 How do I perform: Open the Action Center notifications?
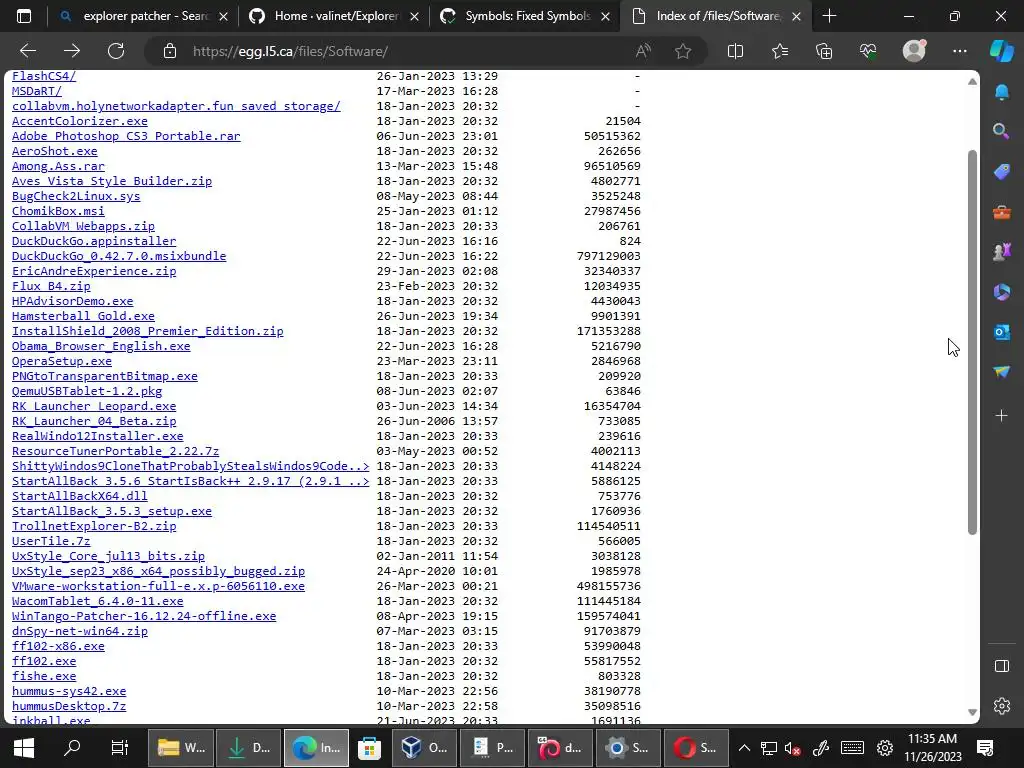(985, 748)
